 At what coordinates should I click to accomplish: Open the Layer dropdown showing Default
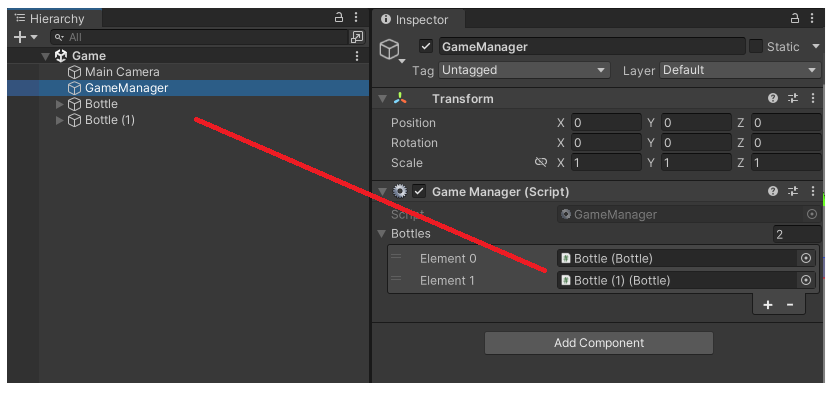pos(740,70)
